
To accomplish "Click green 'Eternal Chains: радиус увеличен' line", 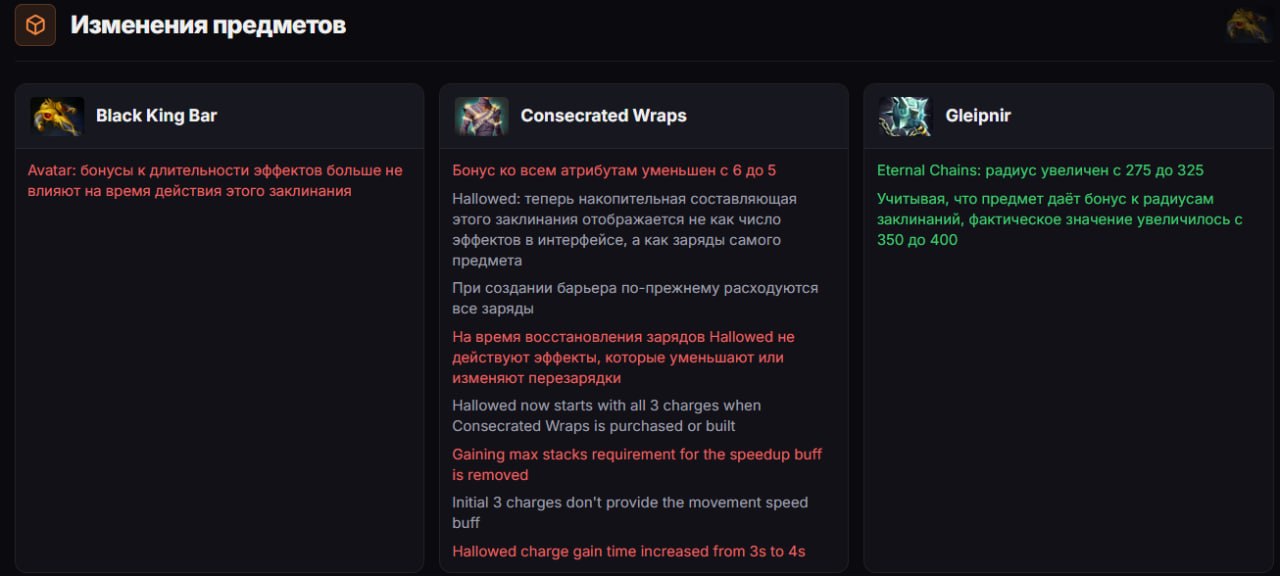I will [1040, 170].
